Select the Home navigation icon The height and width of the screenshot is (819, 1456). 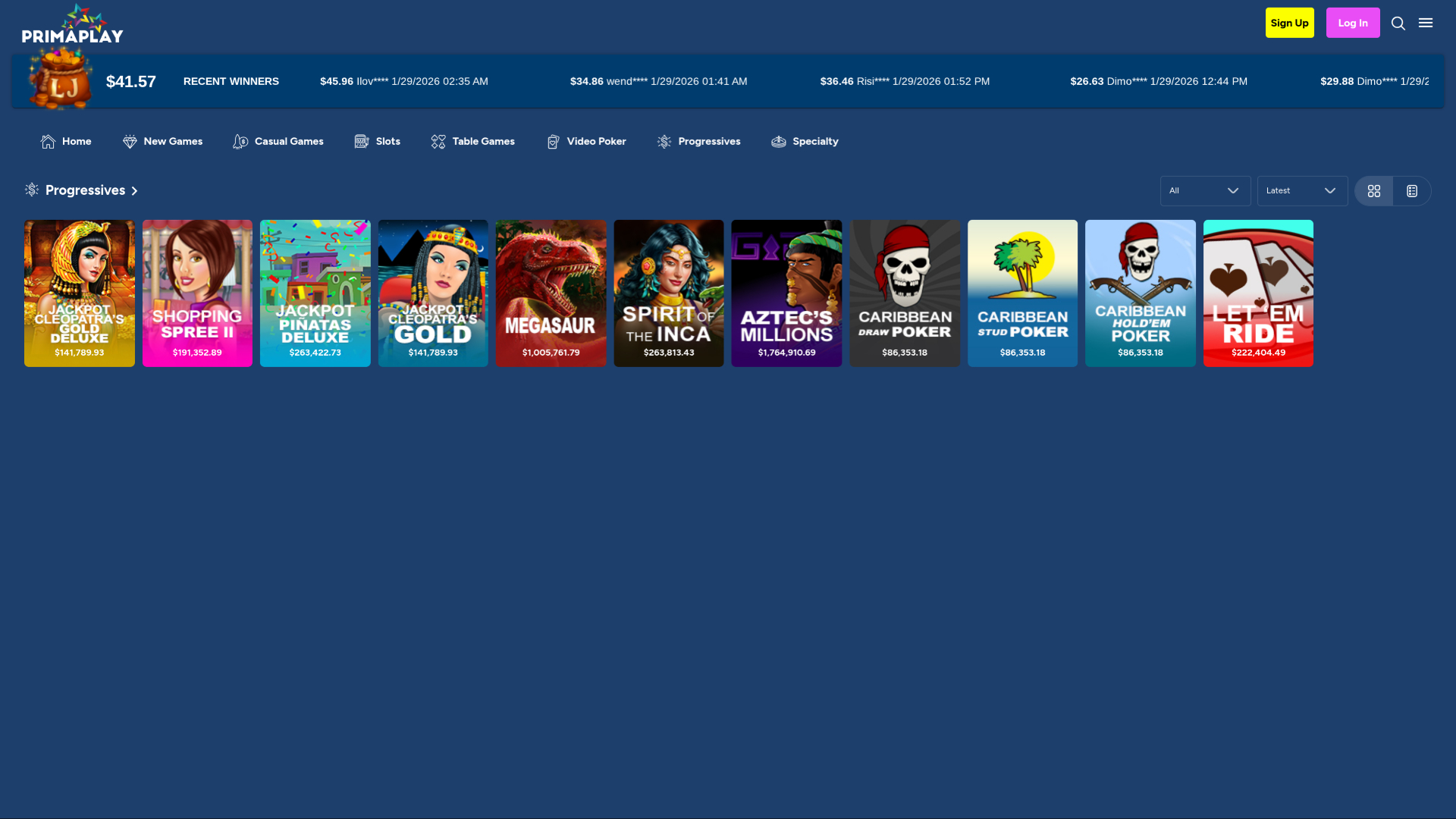pyautogui.click(x=46, y=141)
